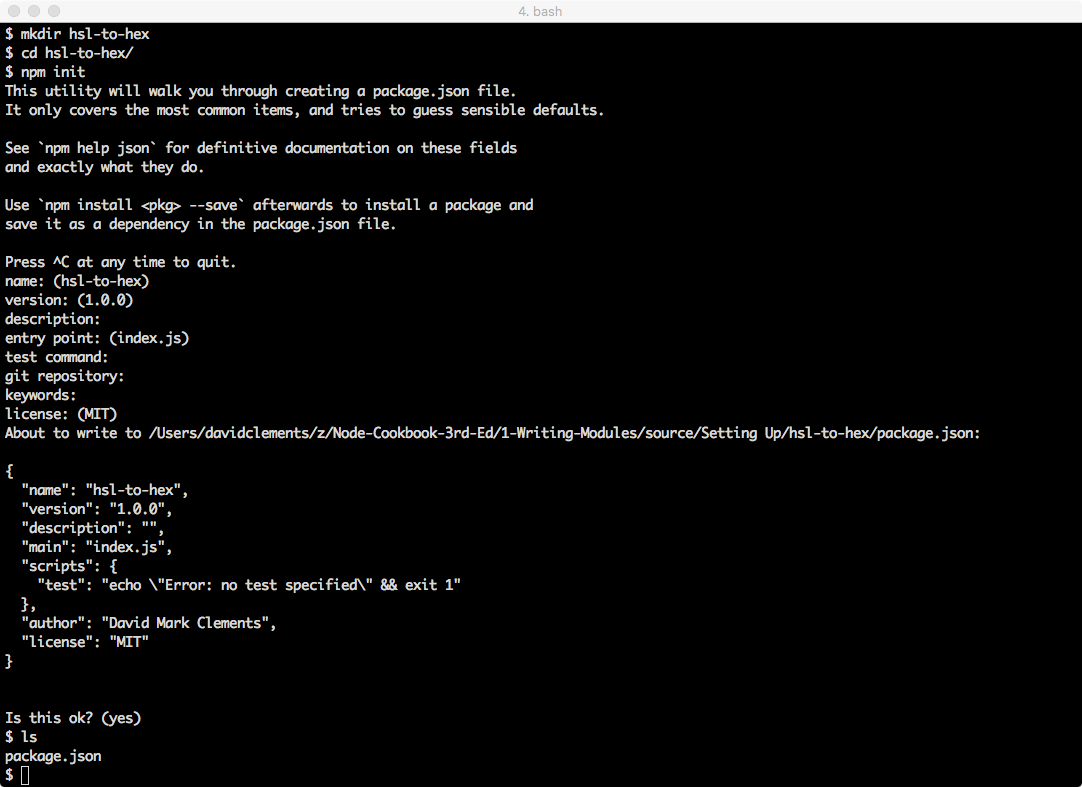The width and height of the screenshot is (1082, 787).
Task: Click the 'Press ^C at any time' line
Action: tap(120, 262)
